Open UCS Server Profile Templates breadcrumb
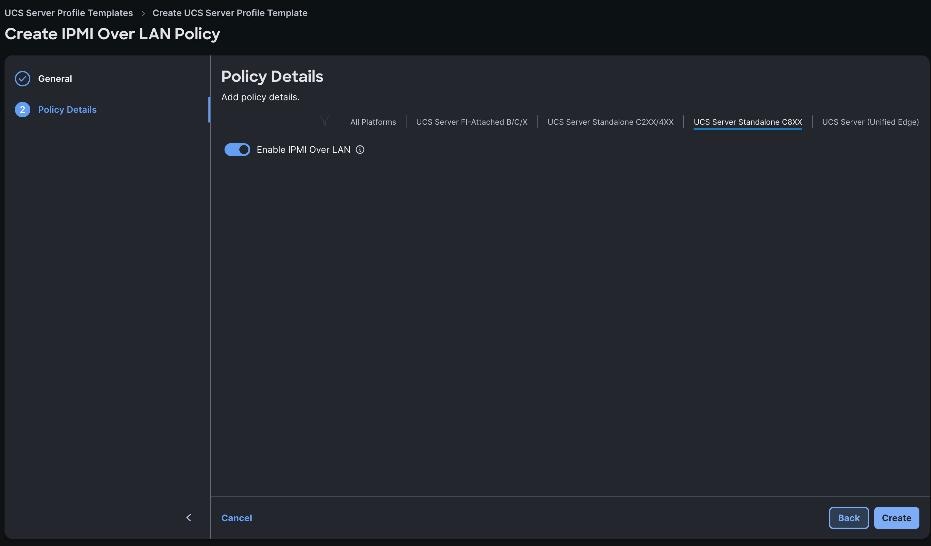The image size is (931, 546). pos(69,12)
